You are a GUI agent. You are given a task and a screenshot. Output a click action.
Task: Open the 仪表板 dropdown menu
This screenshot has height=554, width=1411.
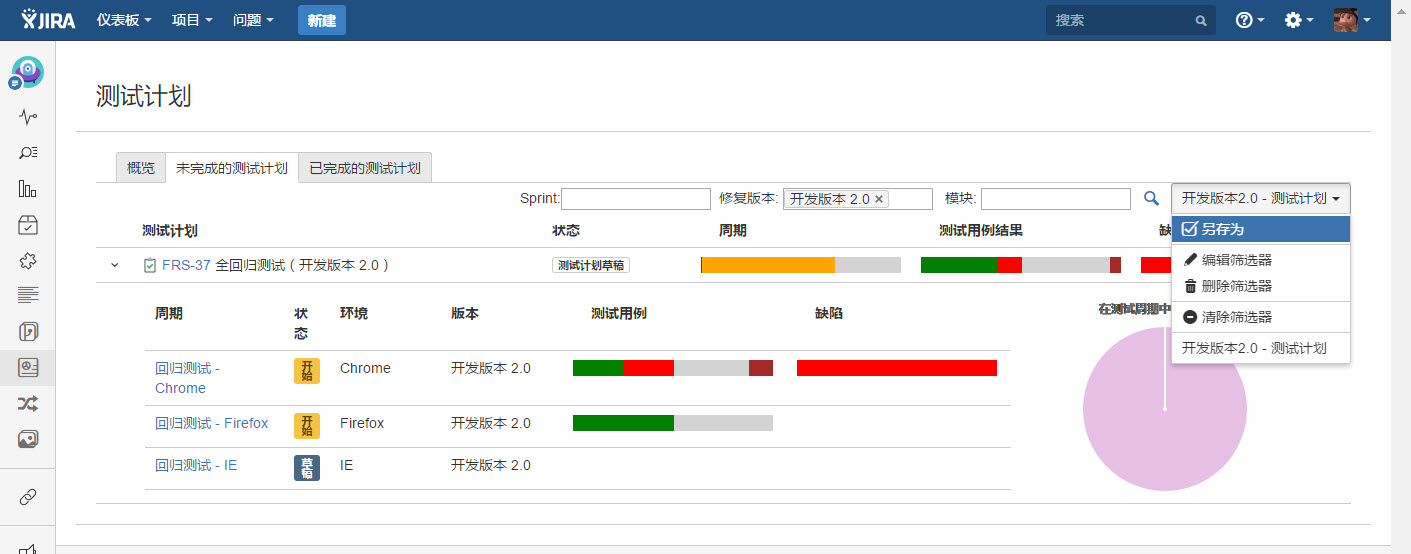(124, 20)
